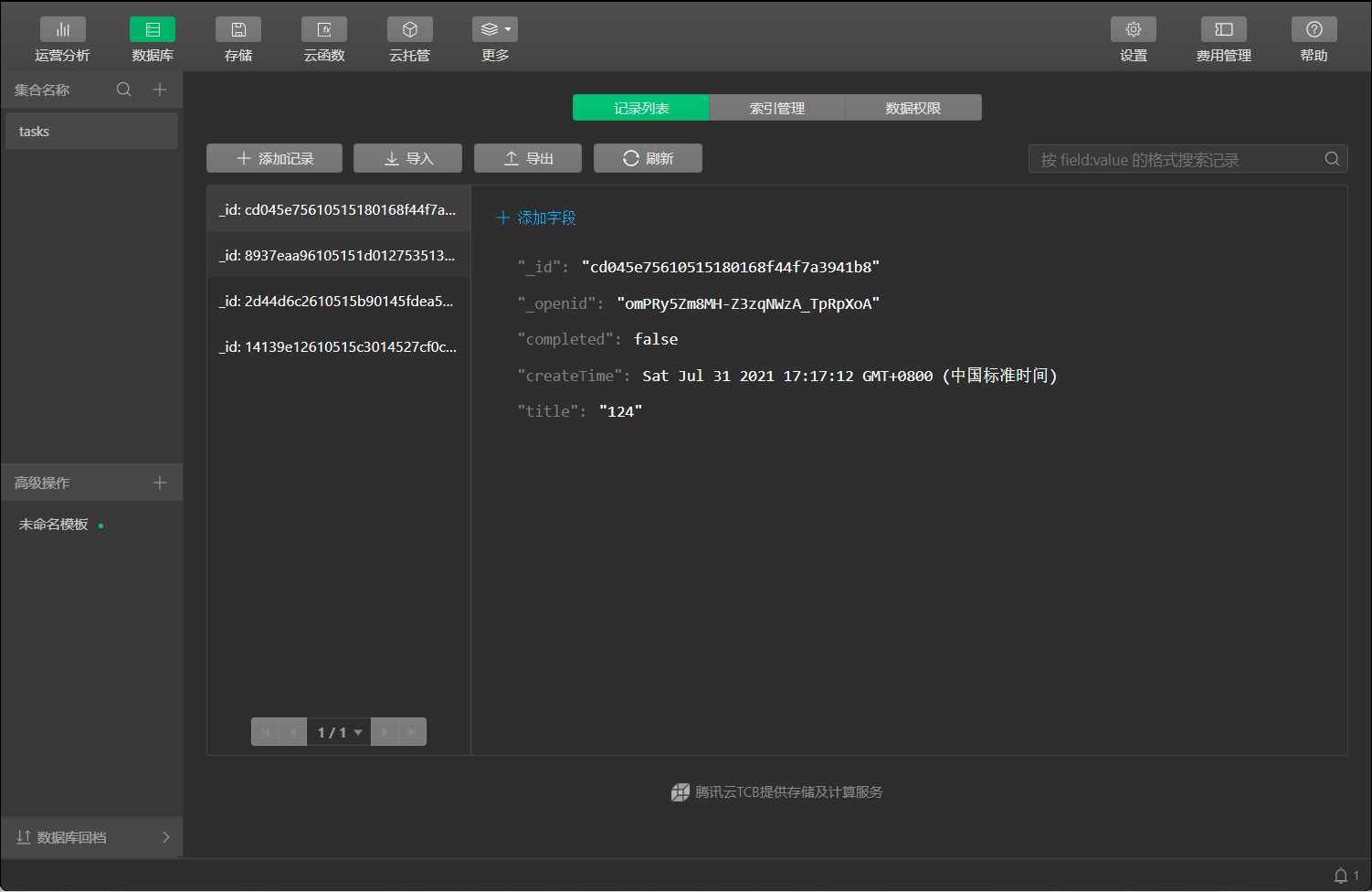Click the plus icon to add a collection
The width and height of the screenshot is (1372, 892).
pos(160,90)
